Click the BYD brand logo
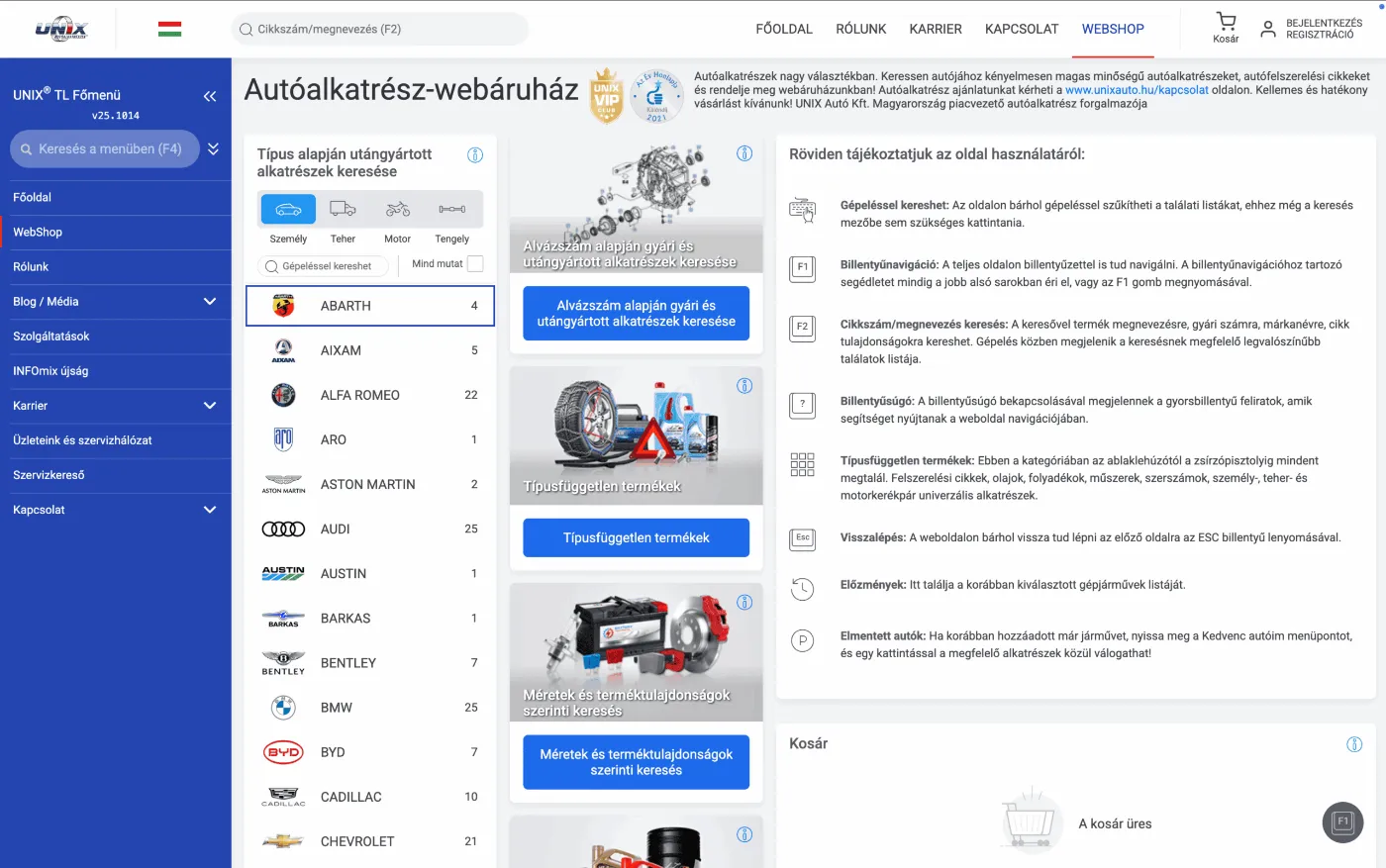The width and height of the screenshot is (1386, 868). 283,752
